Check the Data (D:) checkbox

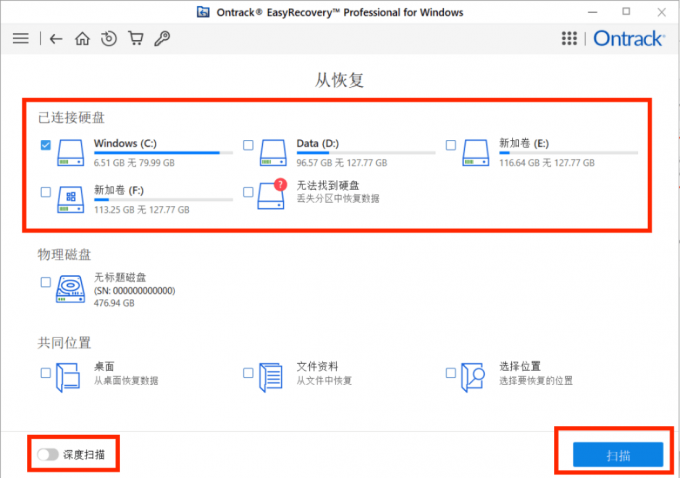pyautogui.click(x=248, y=145)
